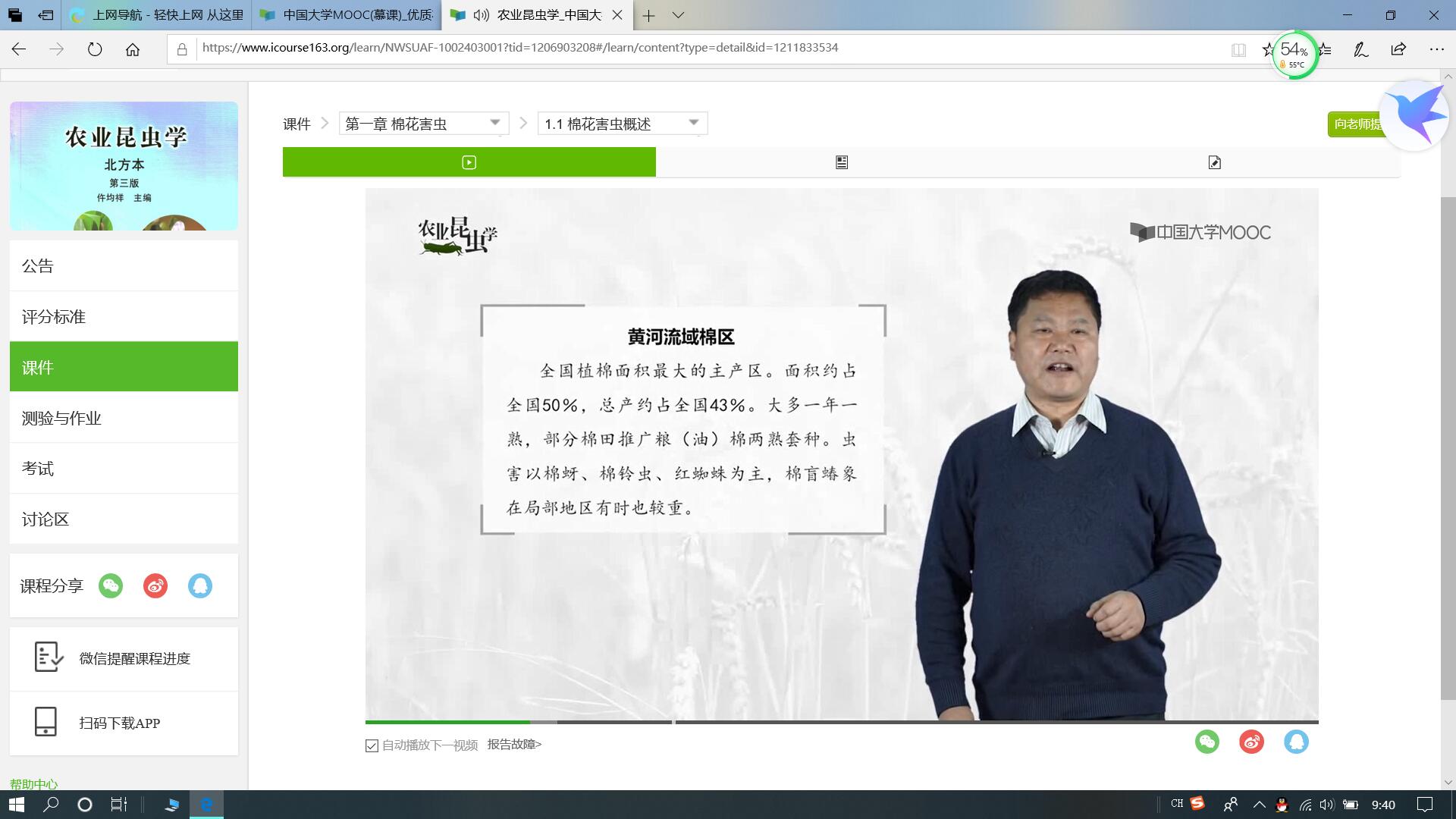Expand 1.1 棉花害虫概述 lesson dropdown
The width and height of the screenshot is (1456, 819).
click(x=622, y=124)
